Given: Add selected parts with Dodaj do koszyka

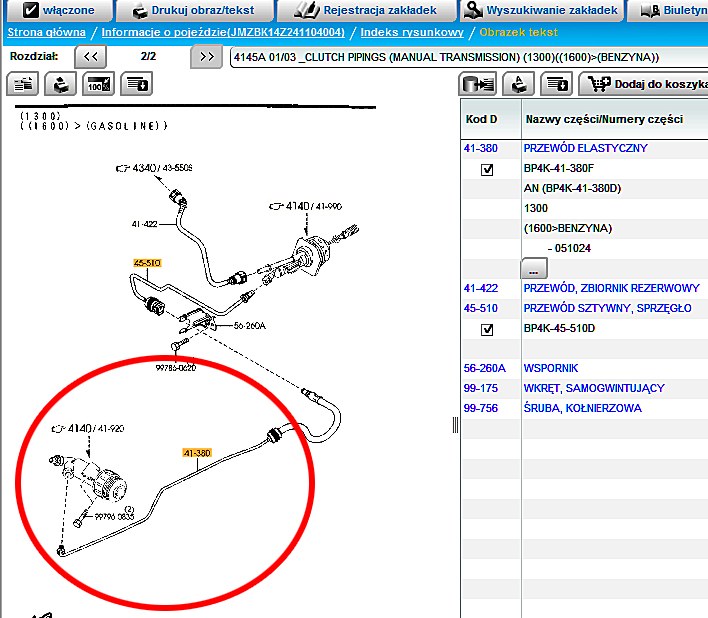Looking at the screenshot, I should 646,85.
